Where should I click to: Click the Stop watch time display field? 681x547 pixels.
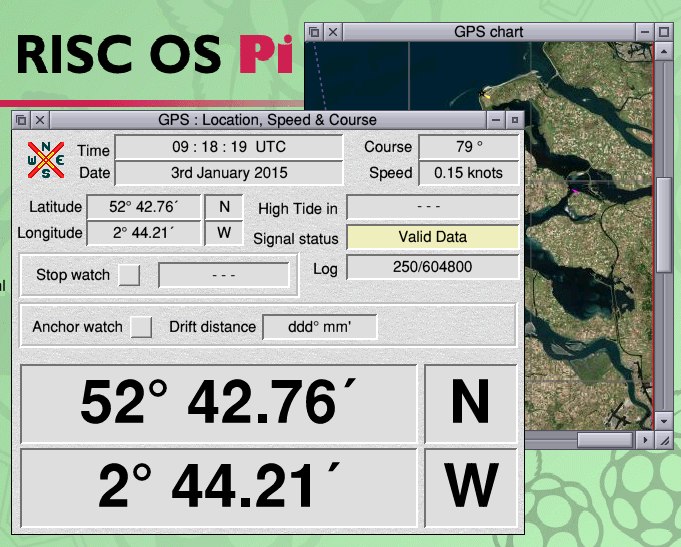[224, 275]
